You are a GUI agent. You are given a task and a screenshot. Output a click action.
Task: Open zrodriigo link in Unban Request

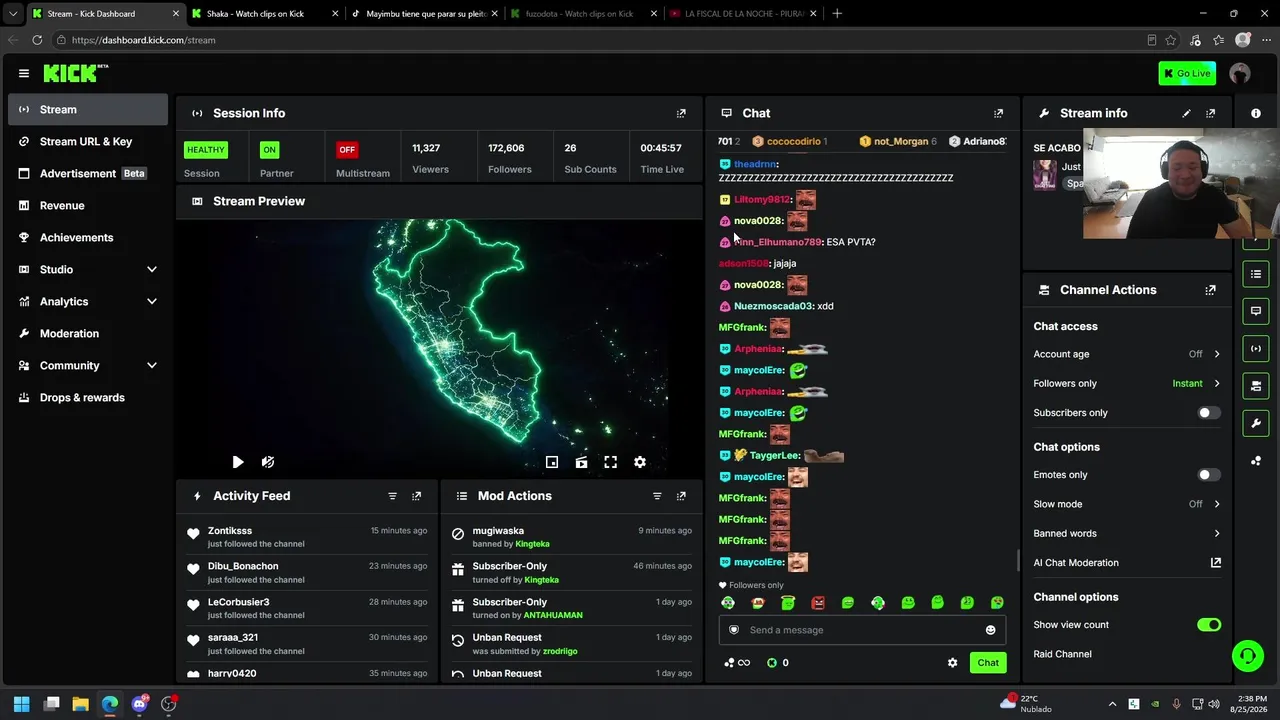(x=560, y=652)
